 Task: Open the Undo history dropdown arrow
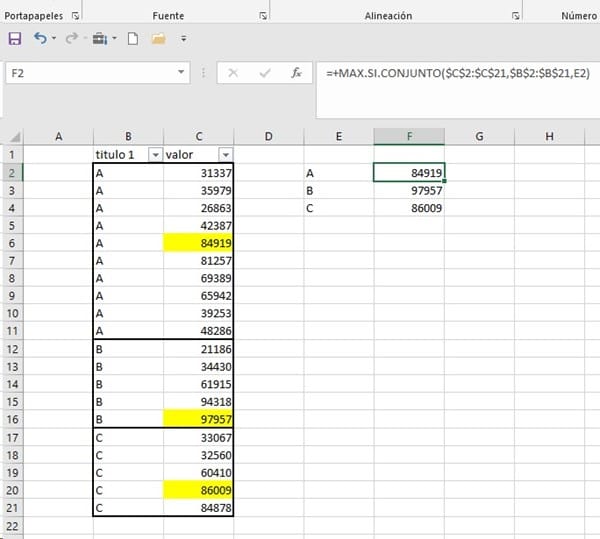pos(53,39)
